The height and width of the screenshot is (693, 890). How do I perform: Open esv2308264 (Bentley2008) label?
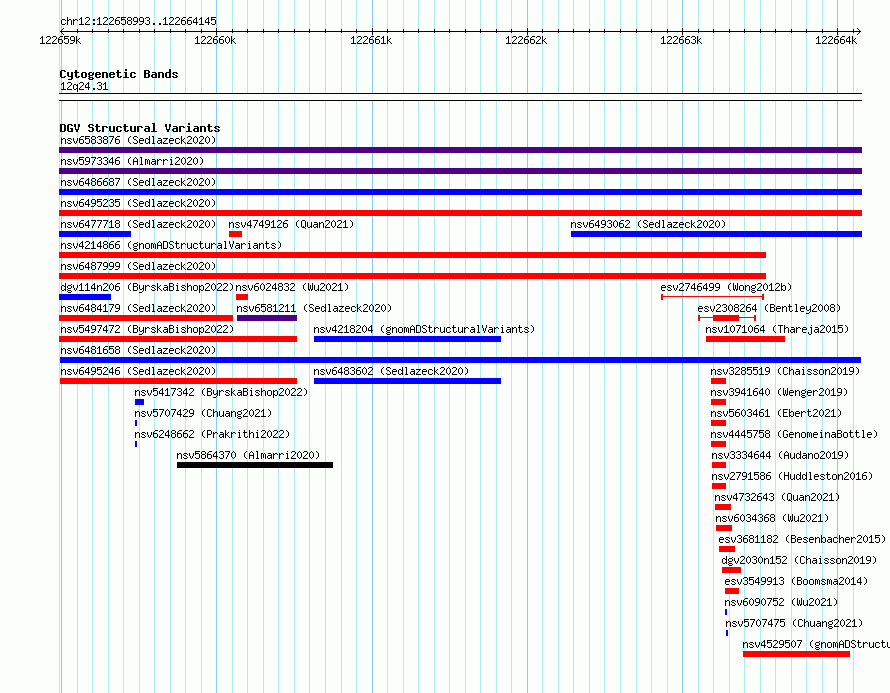click(769, 308)
